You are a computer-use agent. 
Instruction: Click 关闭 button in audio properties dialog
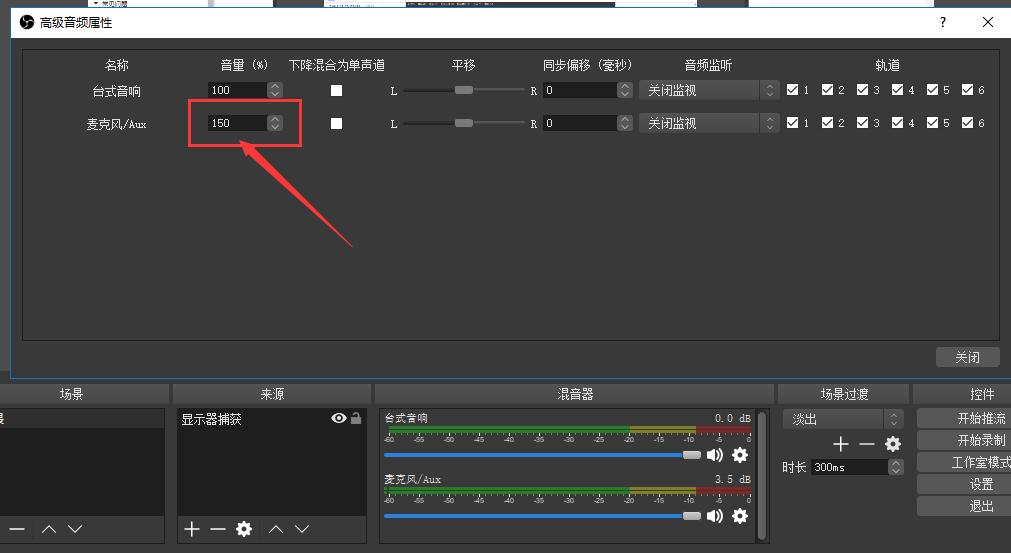click(967, 357)
